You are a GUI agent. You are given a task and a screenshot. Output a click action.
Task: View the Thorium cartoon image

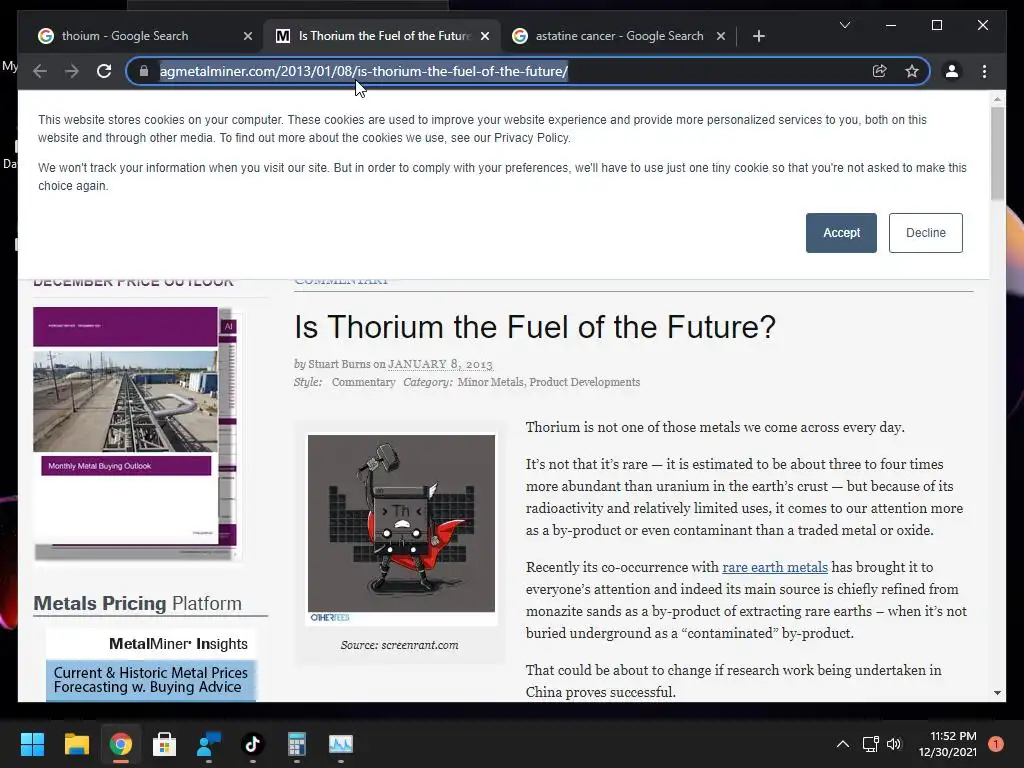pos(401,524)
